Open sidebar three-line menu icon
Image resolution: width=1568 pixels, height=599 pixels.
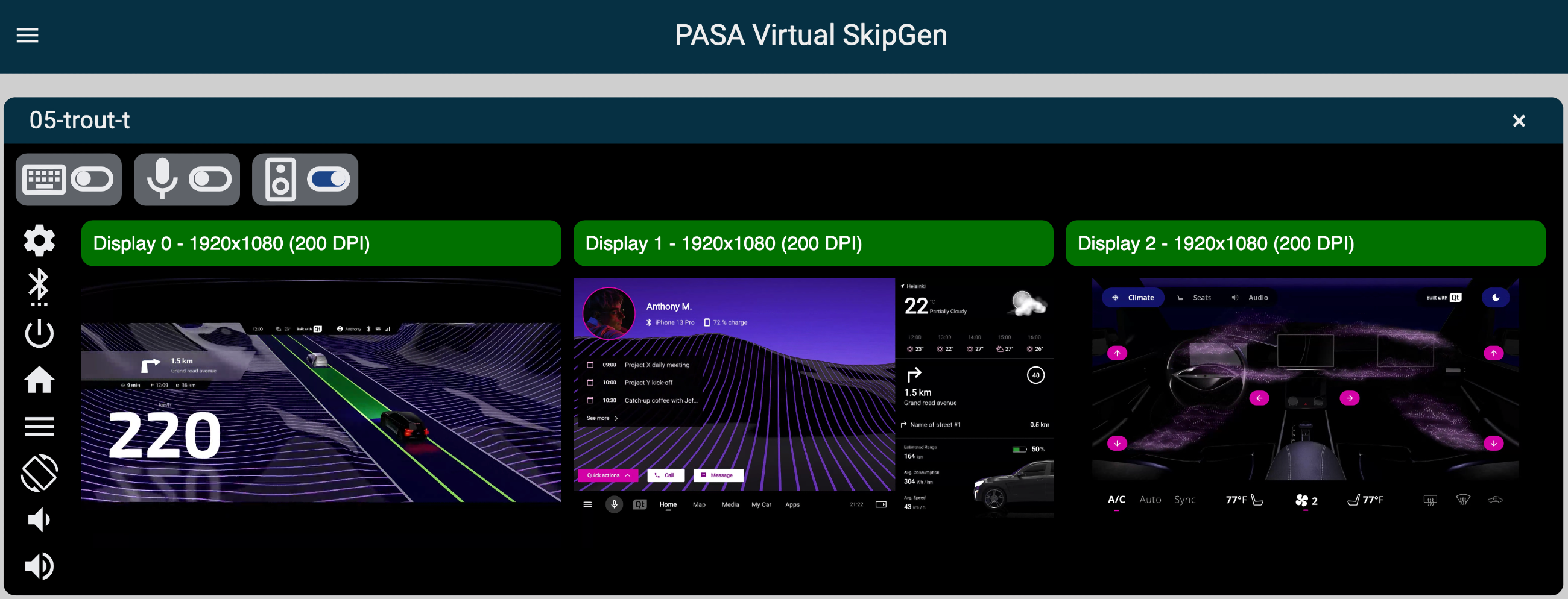tap(39, 426)
